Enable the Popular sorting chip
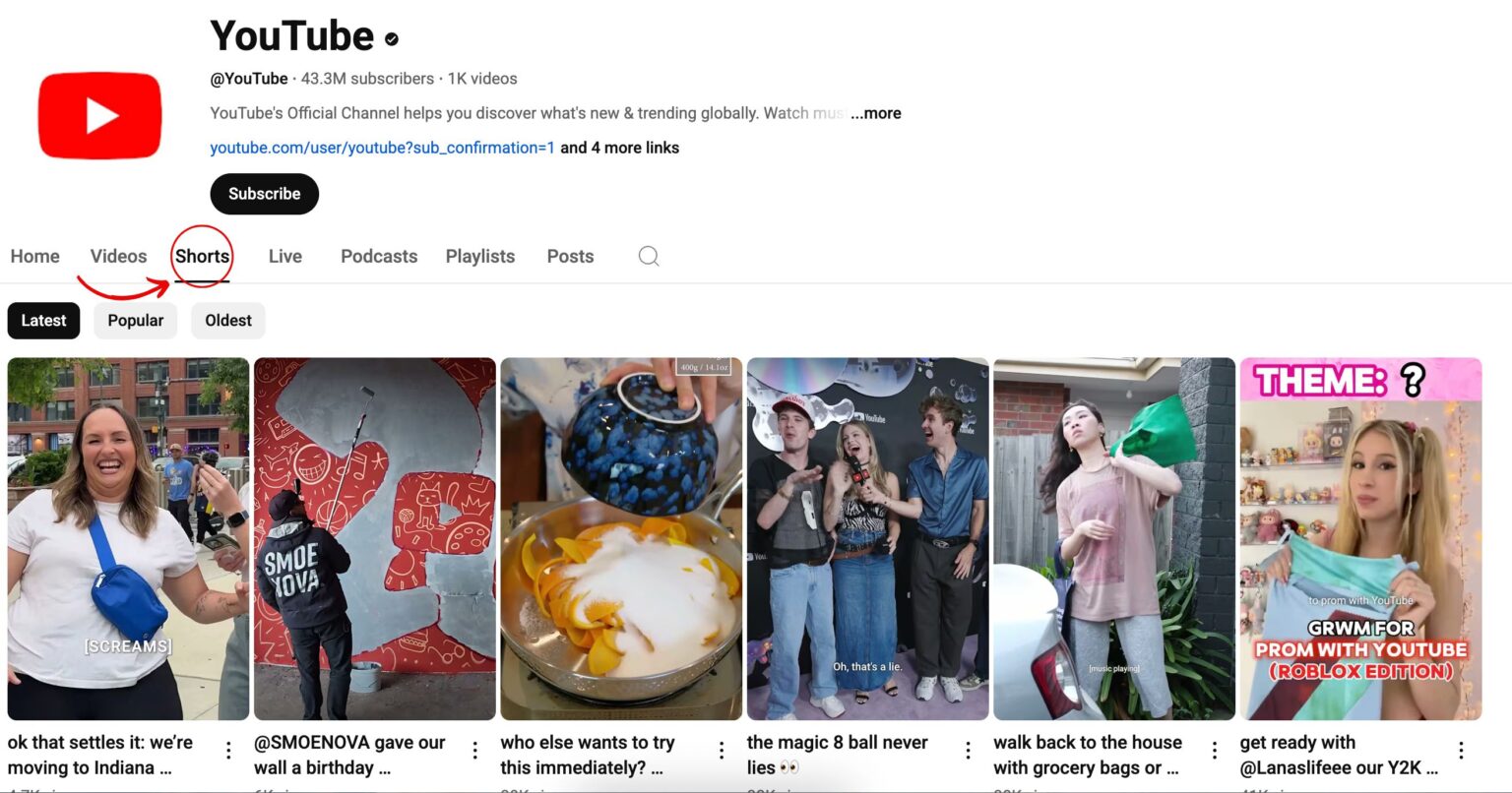This screenshot has width=1512, height=793. pyautogui.click(x=135, y=320)
